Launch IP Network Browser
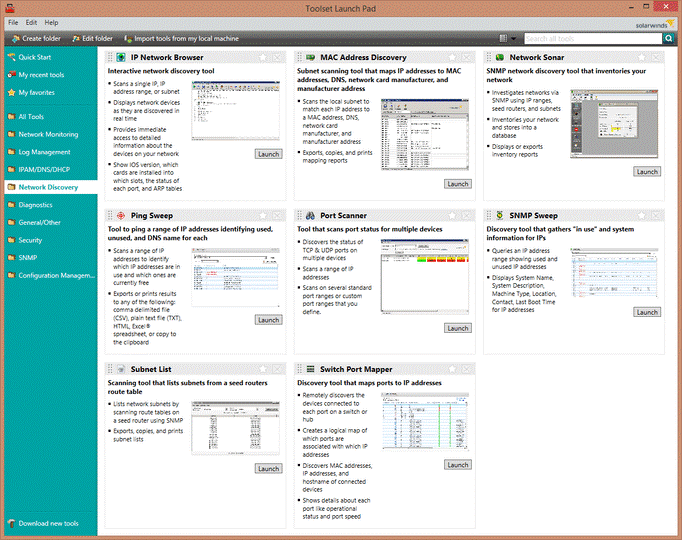 coord(268,154)
